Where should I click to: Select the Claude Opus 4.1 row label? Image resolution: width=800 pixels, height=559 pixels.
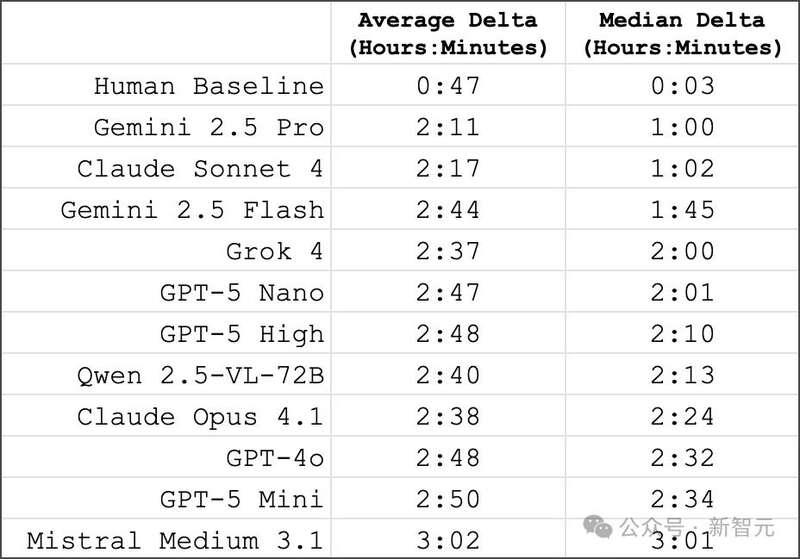point(200,417)
